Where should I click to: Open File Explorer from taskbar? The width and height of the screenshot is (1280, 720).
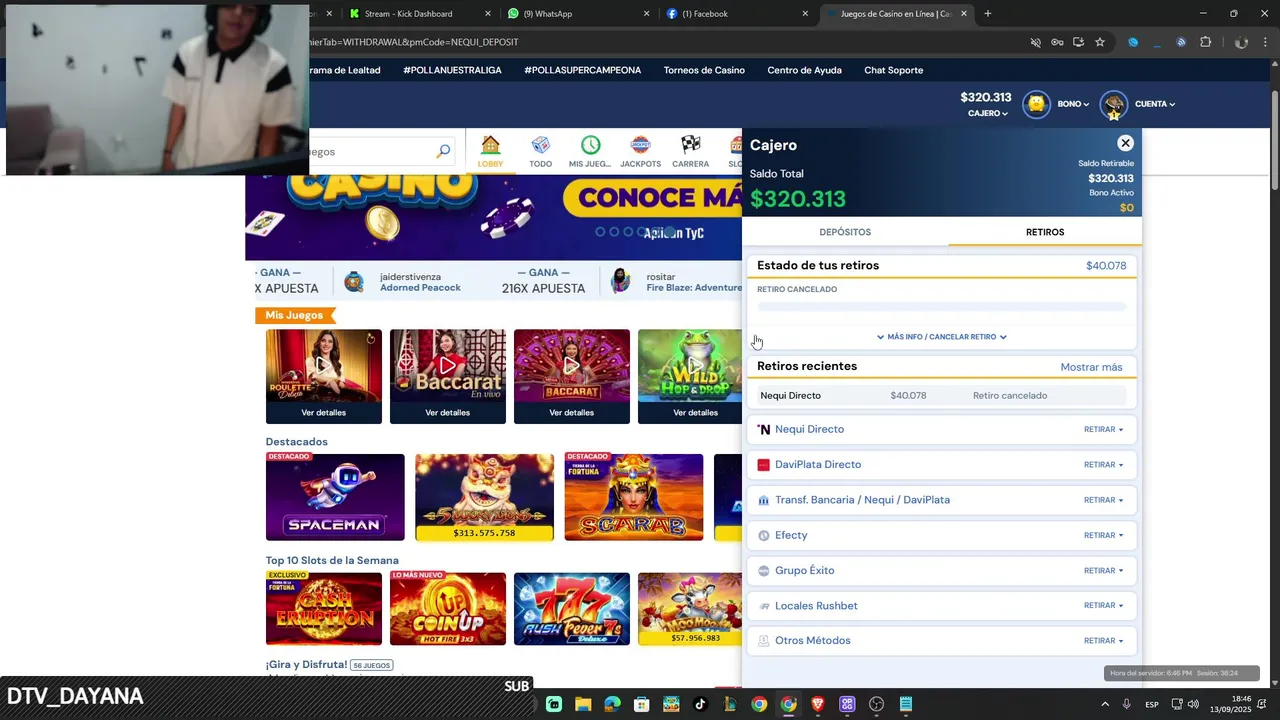[x=583, y=704]
